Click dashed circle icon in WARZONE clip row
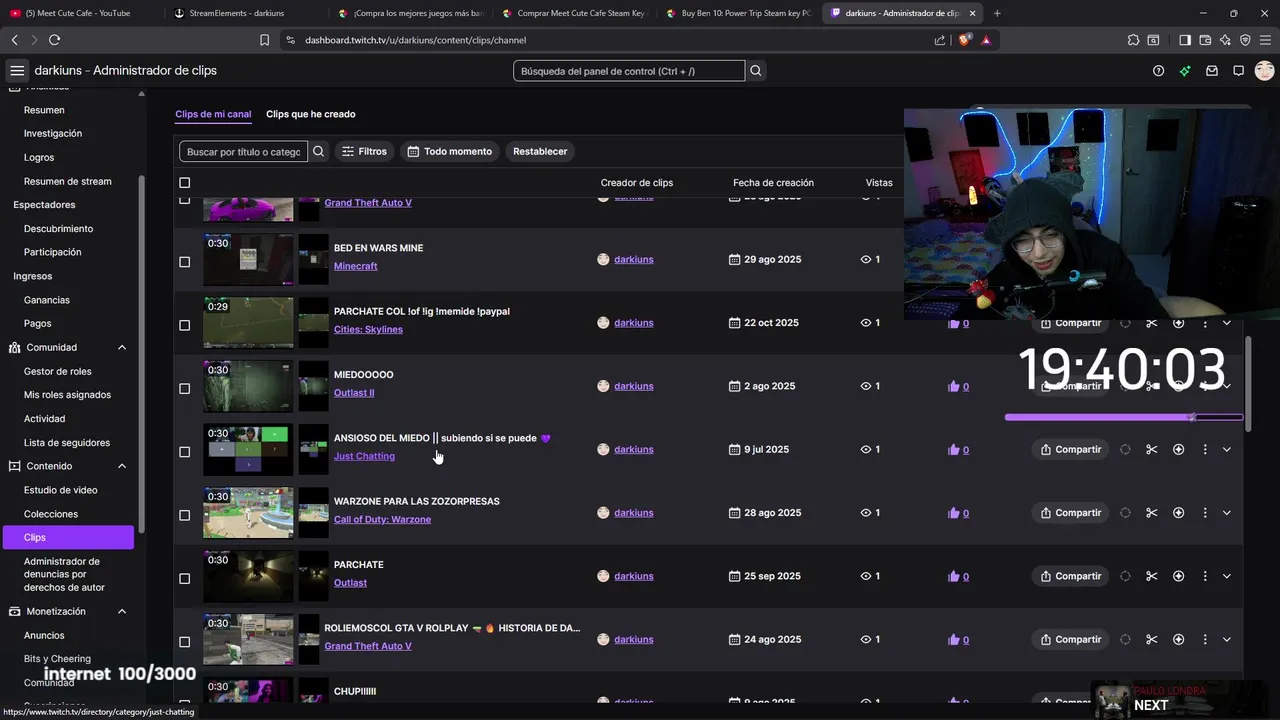 pyautogui.click(x=1125, y=513)
